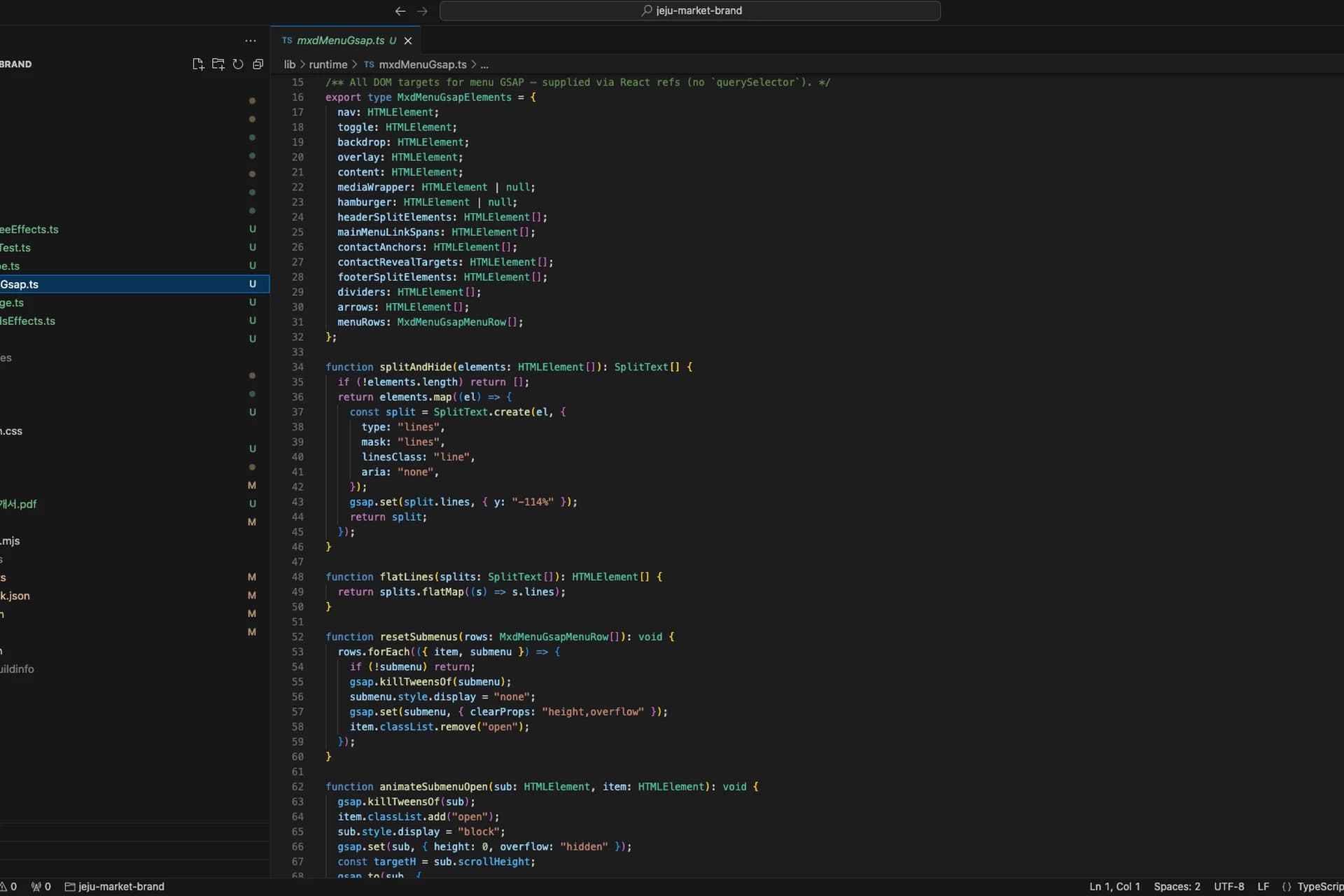
Task: Select TypeScript language mode in status bar
Action: pos(1319,886)
